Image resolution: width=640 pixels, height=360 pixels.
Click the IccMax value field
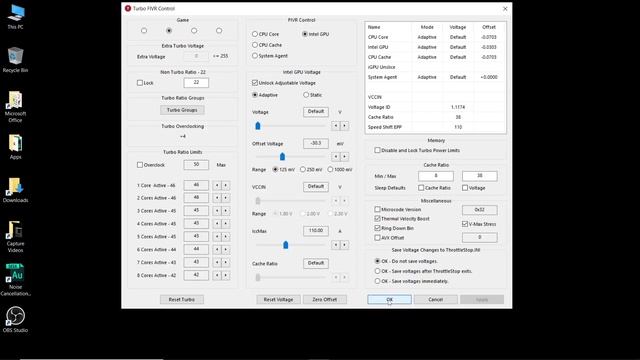[x=316, y=231]
